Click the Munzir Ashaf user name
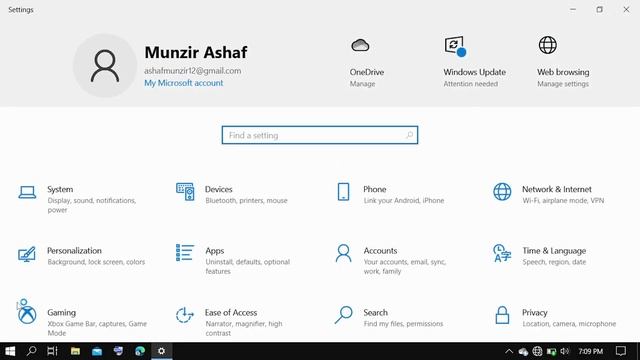This screenshot has height=360, width=640. pos(196,52)
